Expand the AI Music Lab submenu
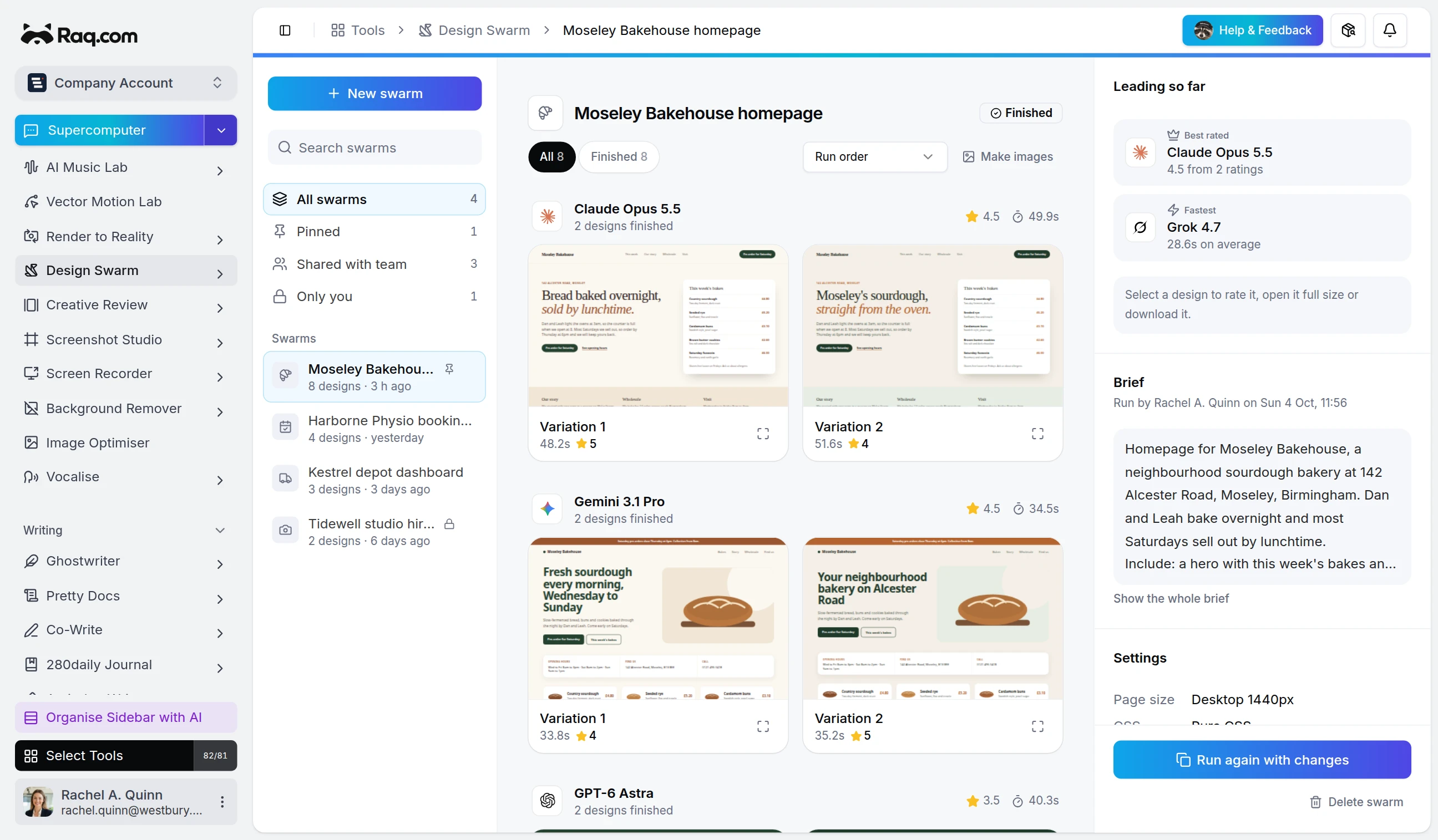The height and width of the screenshot is (840, 1438). click(220, 171)
